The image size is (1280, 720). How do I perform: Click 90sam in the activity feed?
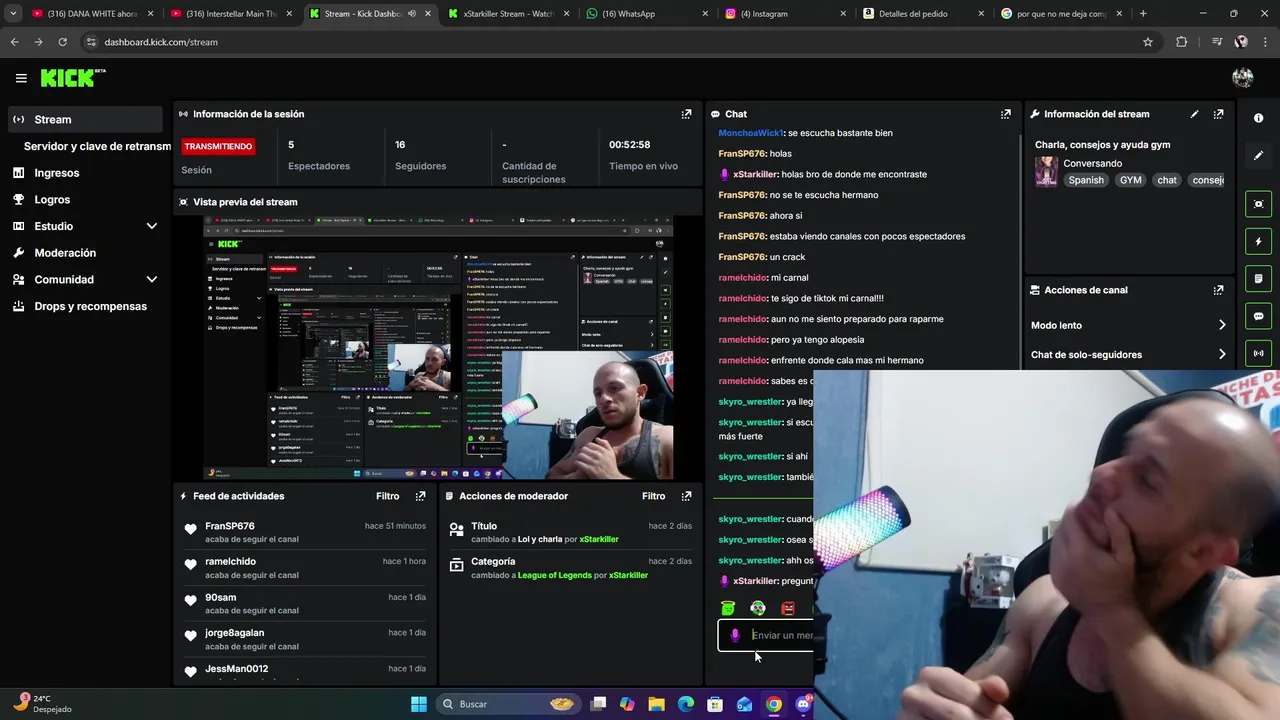(x=220, y=598)
